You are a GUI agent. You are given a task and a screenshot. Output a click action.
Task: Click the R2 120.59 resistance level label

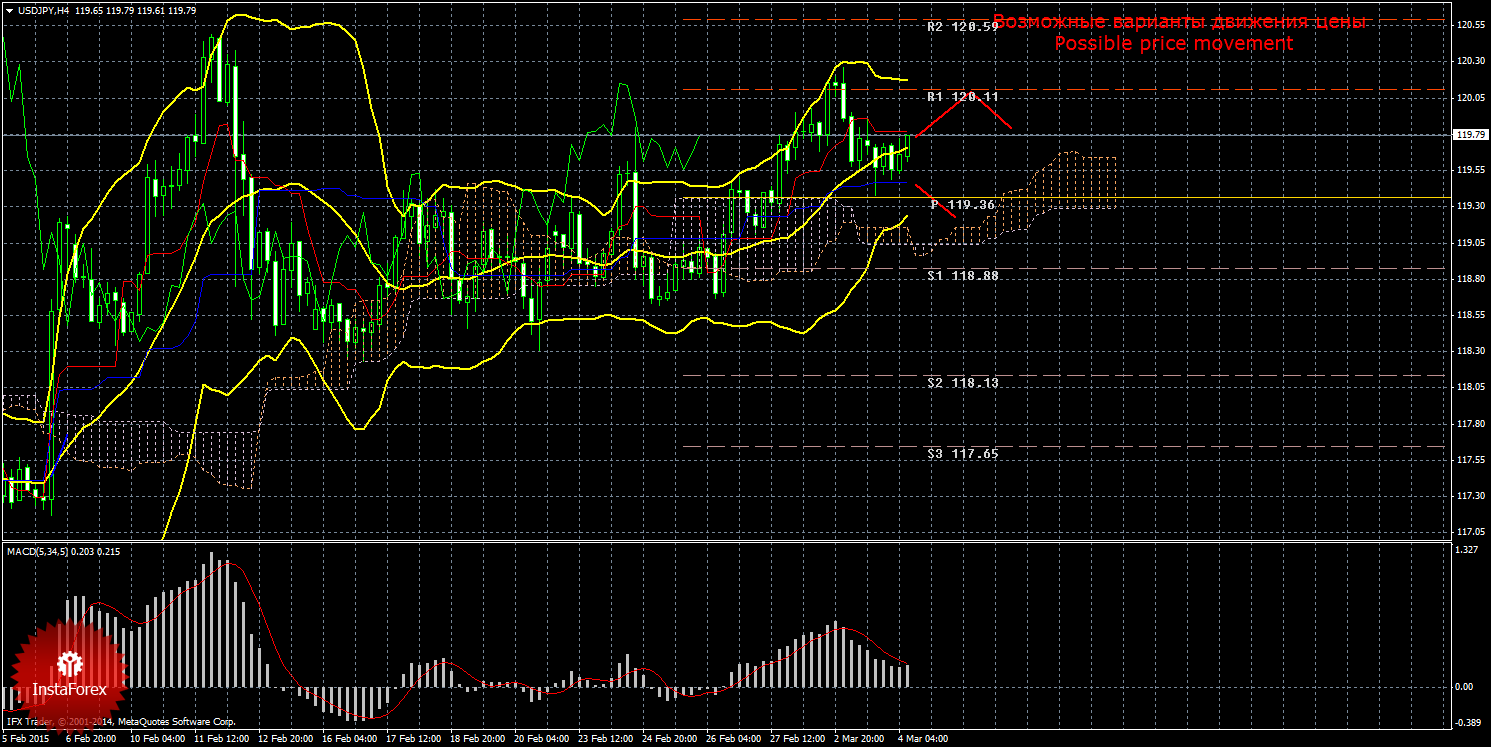[x=962, y=27]
